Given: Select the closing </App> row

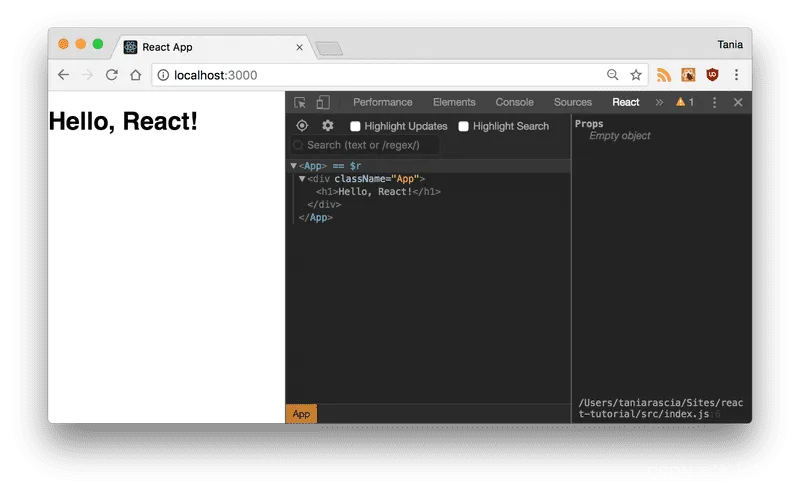Looking at the screenshot, I should pyautogui.click(x=315, y=217).
